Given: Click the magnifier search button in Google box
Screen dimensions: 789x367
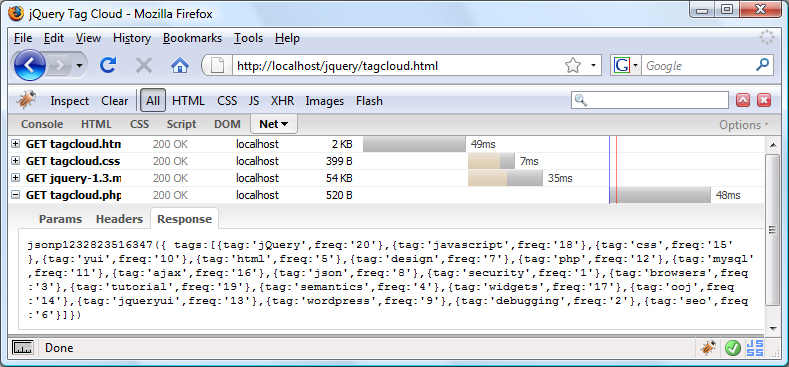Looking at the screenshot, I should click(762, 64).
